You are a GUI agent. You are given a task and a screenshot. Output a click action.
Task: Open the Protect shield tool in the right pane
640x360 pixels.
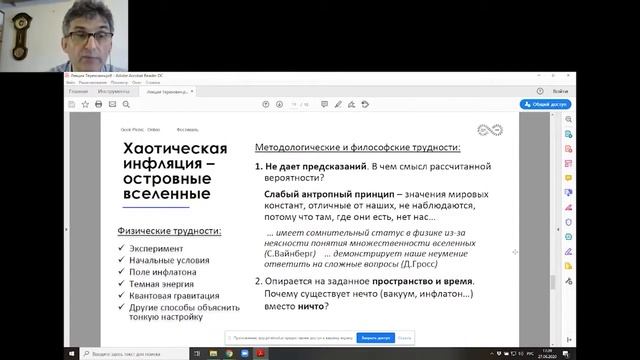(569, 222)
